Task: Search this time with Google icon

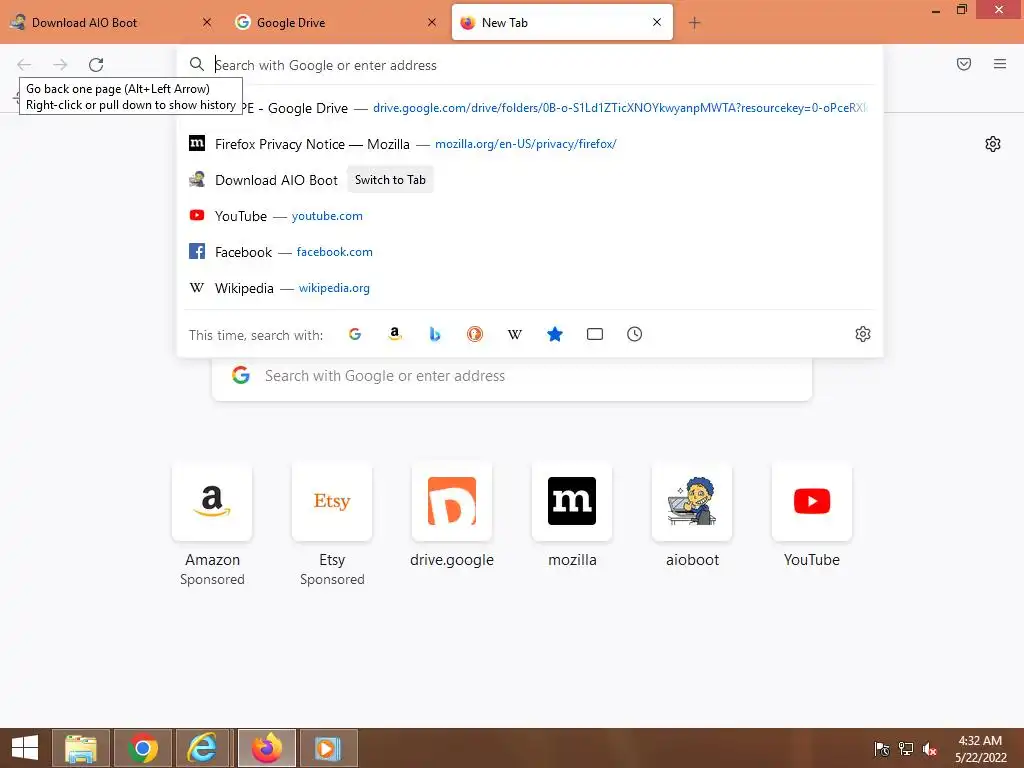Action: tap(355, 334)
